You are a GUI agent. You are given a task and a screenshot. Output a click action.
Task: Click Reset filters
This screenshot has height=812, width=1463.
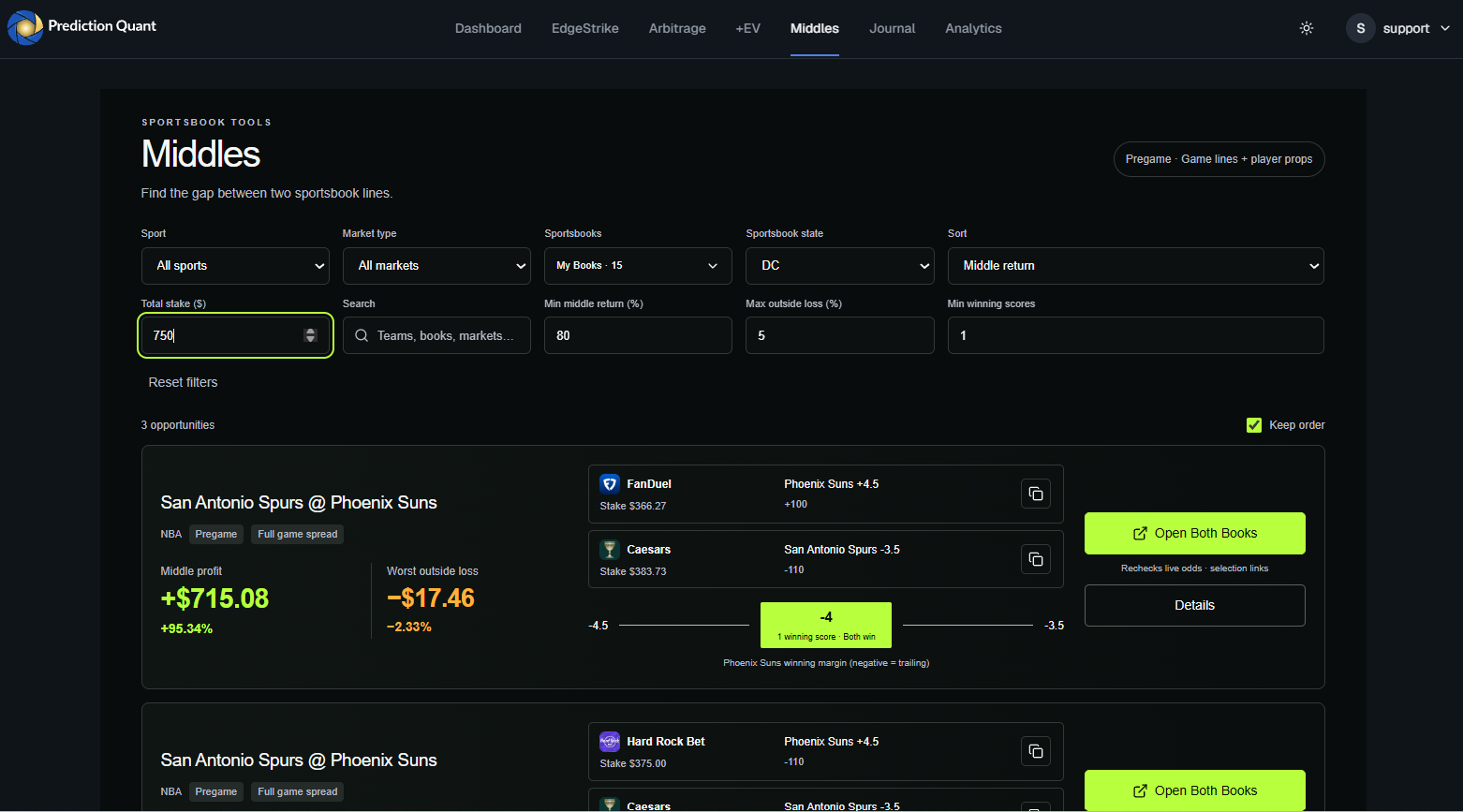coord(183,382)
